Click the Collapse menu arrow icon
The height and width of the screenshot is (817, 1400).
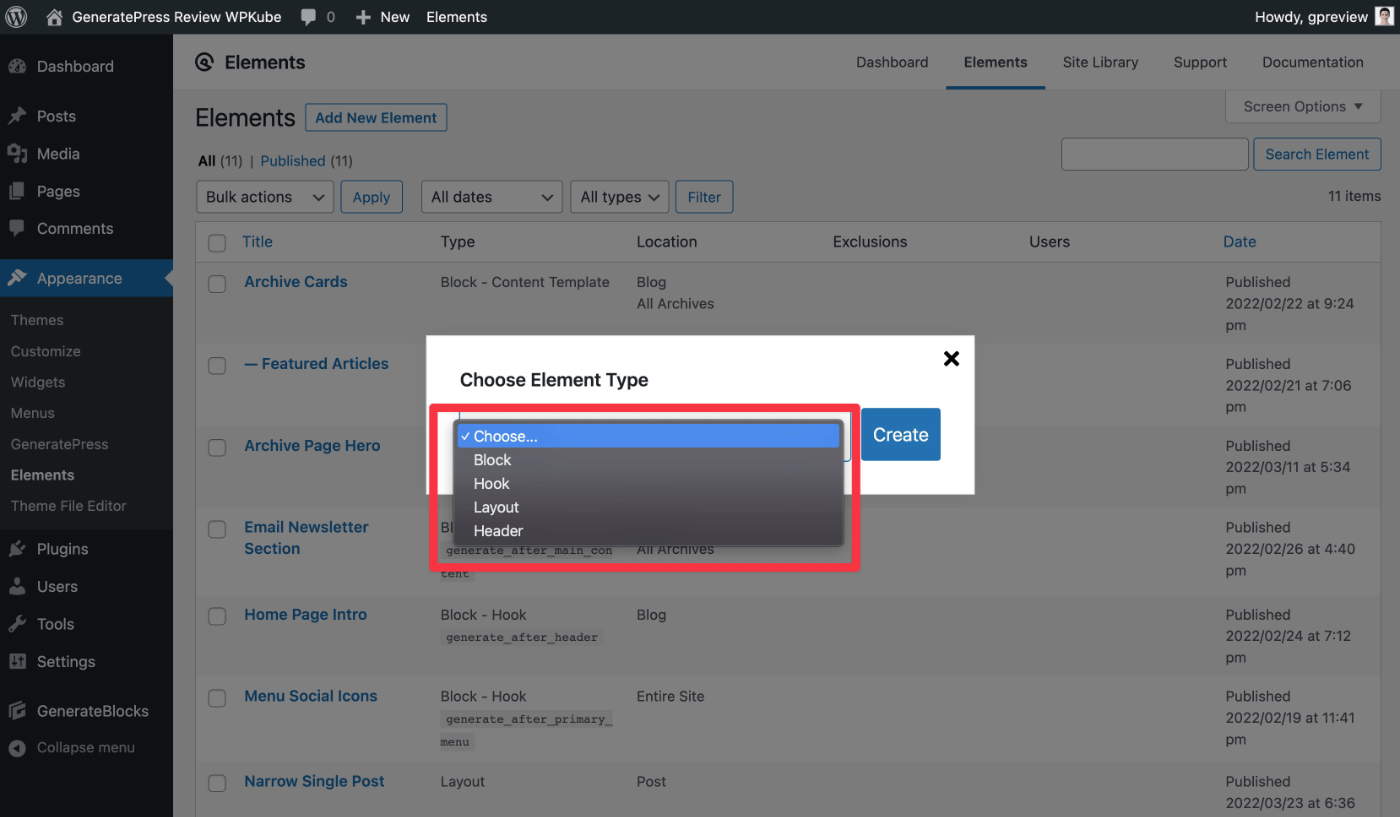click(x=17, y=747)
